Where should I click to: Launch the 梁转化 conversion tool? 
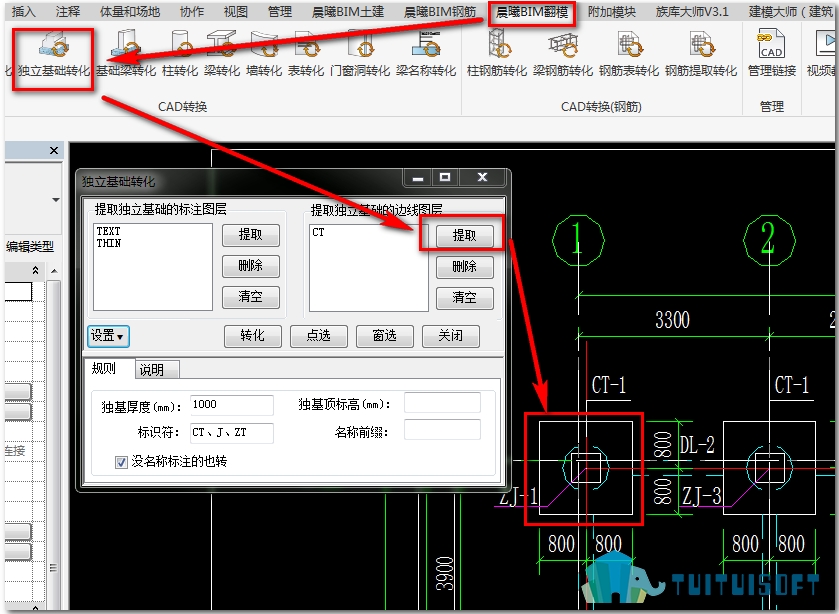click(x=222, y=55)
